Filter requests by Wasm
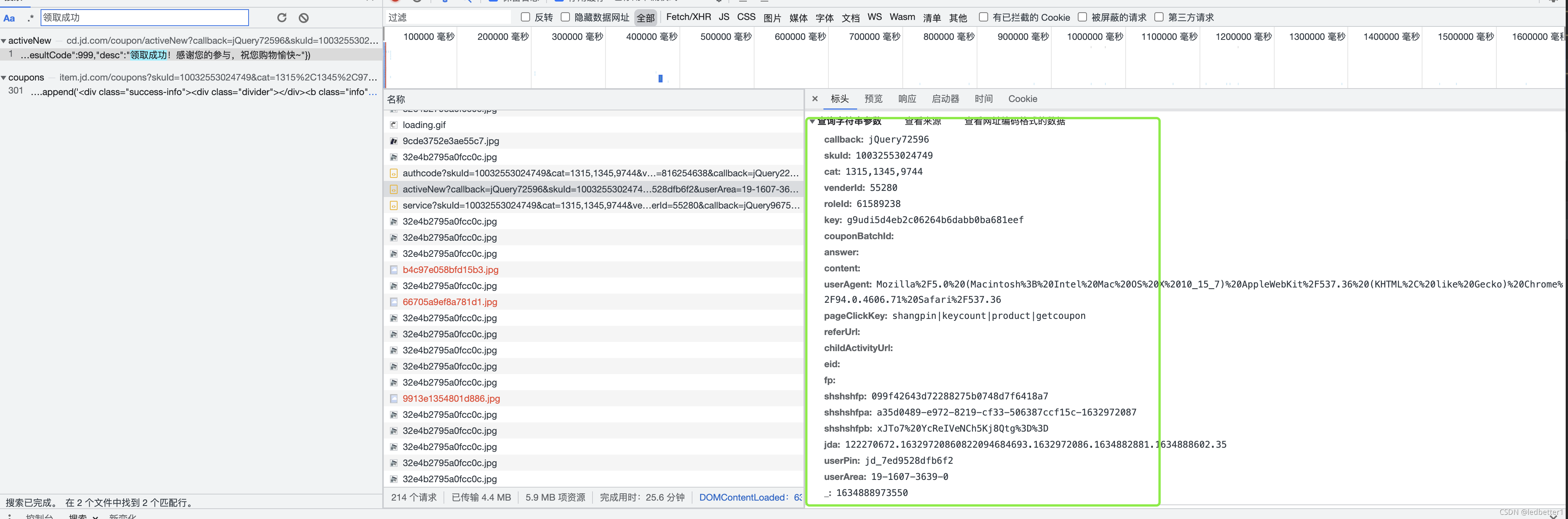Screen dimensions: 1568x519 tap(902, 17)
